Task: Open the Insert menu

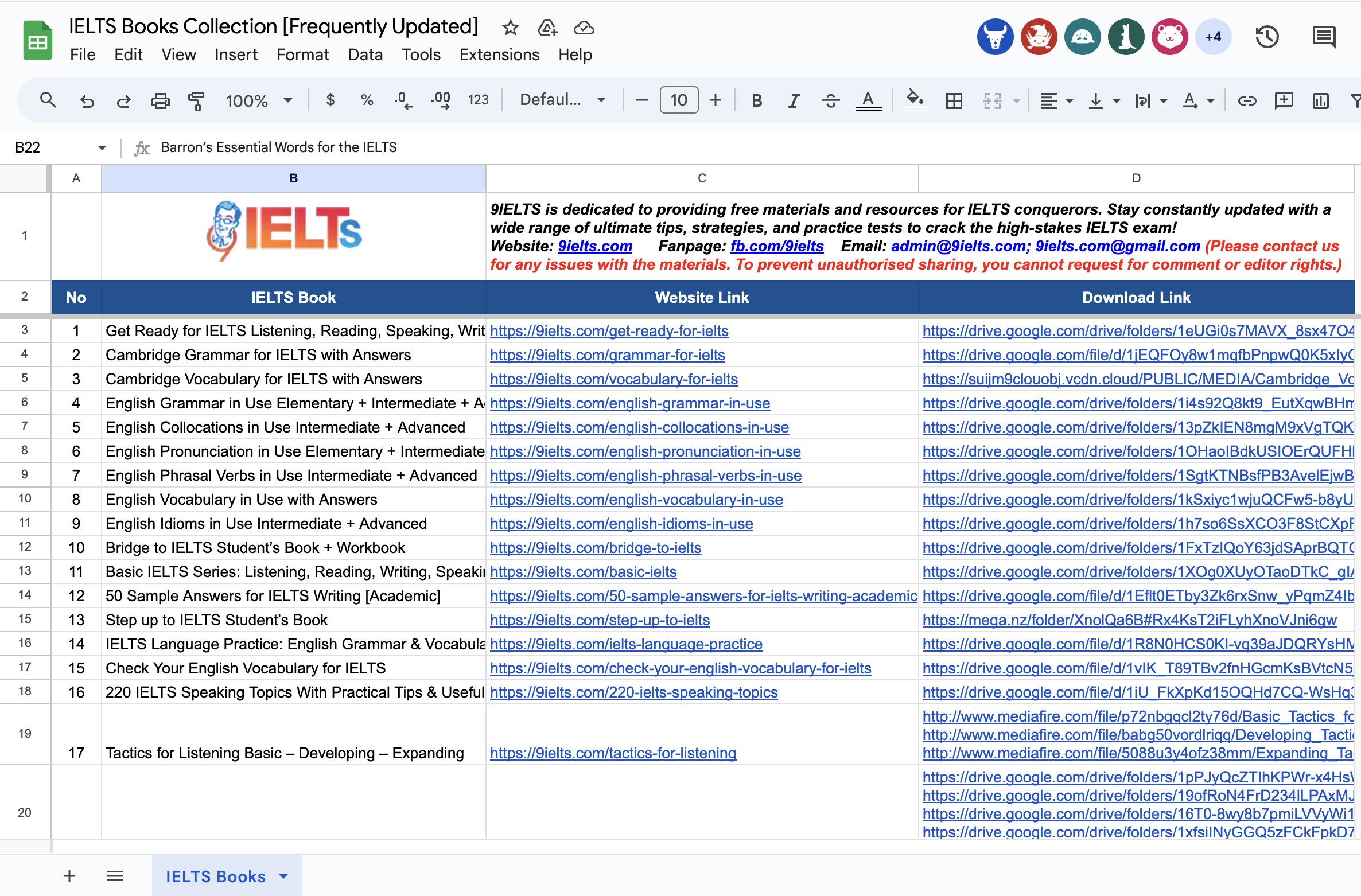Action: pyautogui.click(x=236, y=54)
